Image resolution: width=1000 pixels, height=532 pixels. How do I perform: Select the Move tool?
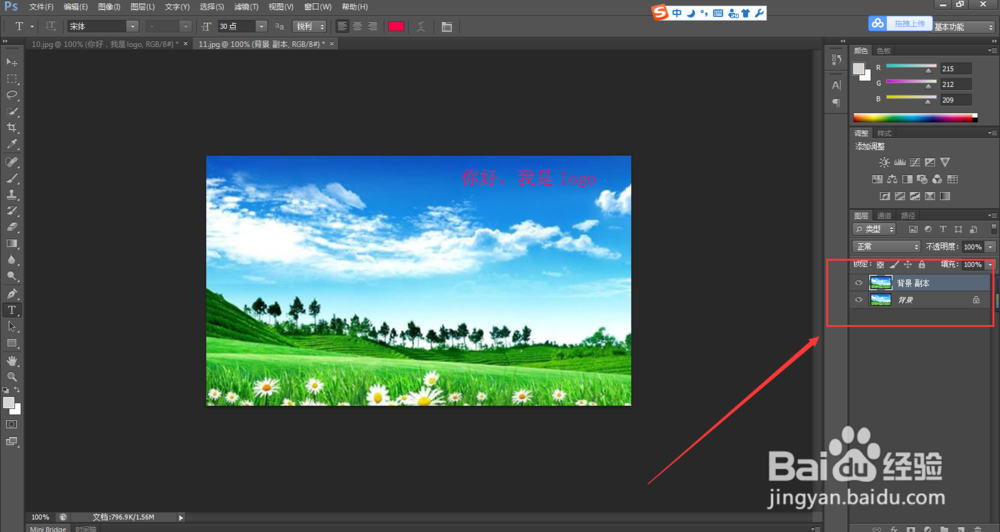11,62
